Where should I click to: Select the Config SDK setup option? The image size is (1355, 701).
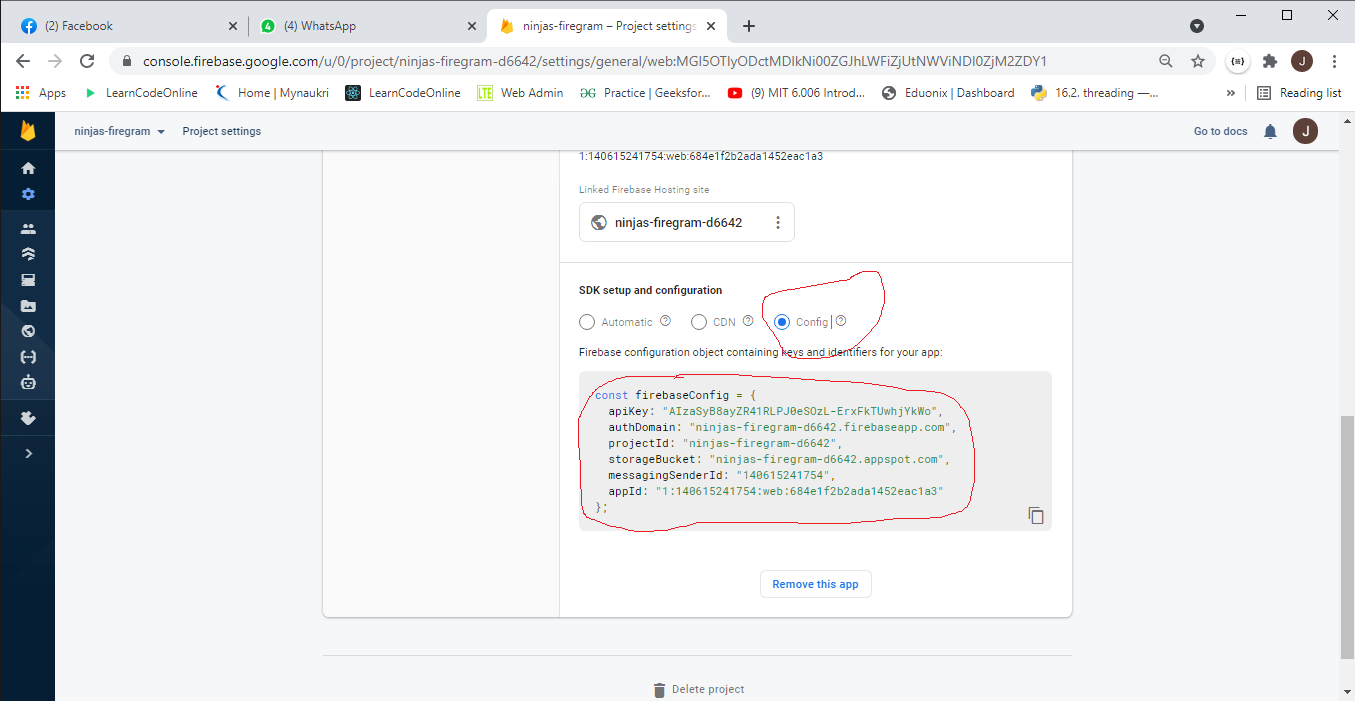click(x=782, y=322)
